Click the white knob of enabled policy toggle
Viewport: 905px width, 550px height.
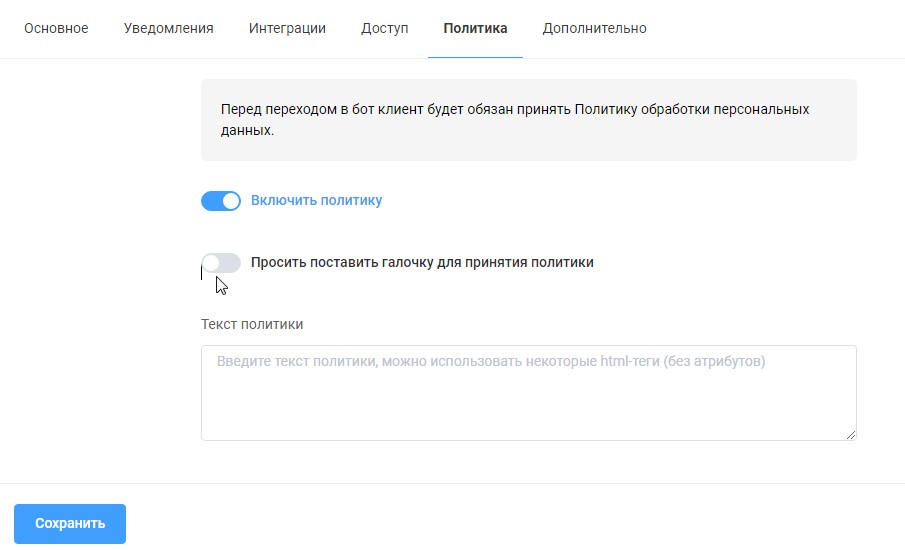tap(231, 201)
